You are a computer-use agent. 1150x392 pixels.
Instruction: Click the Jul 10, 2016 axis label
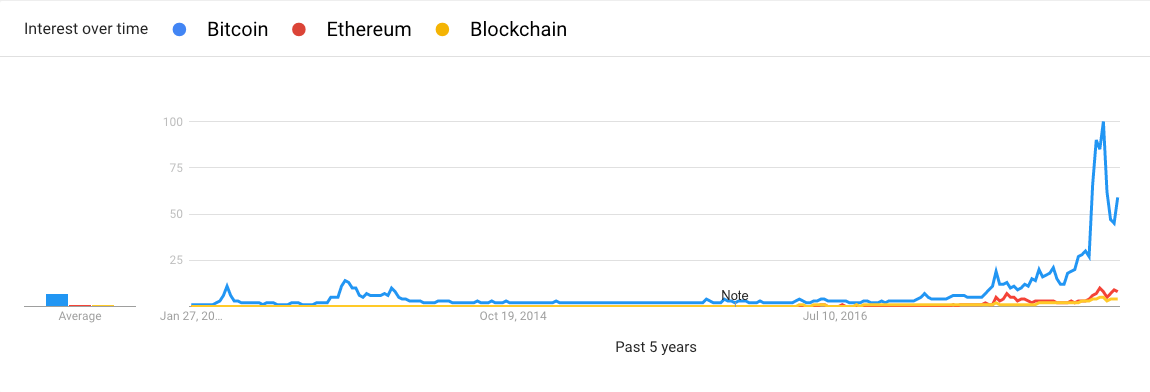point(835,317)
